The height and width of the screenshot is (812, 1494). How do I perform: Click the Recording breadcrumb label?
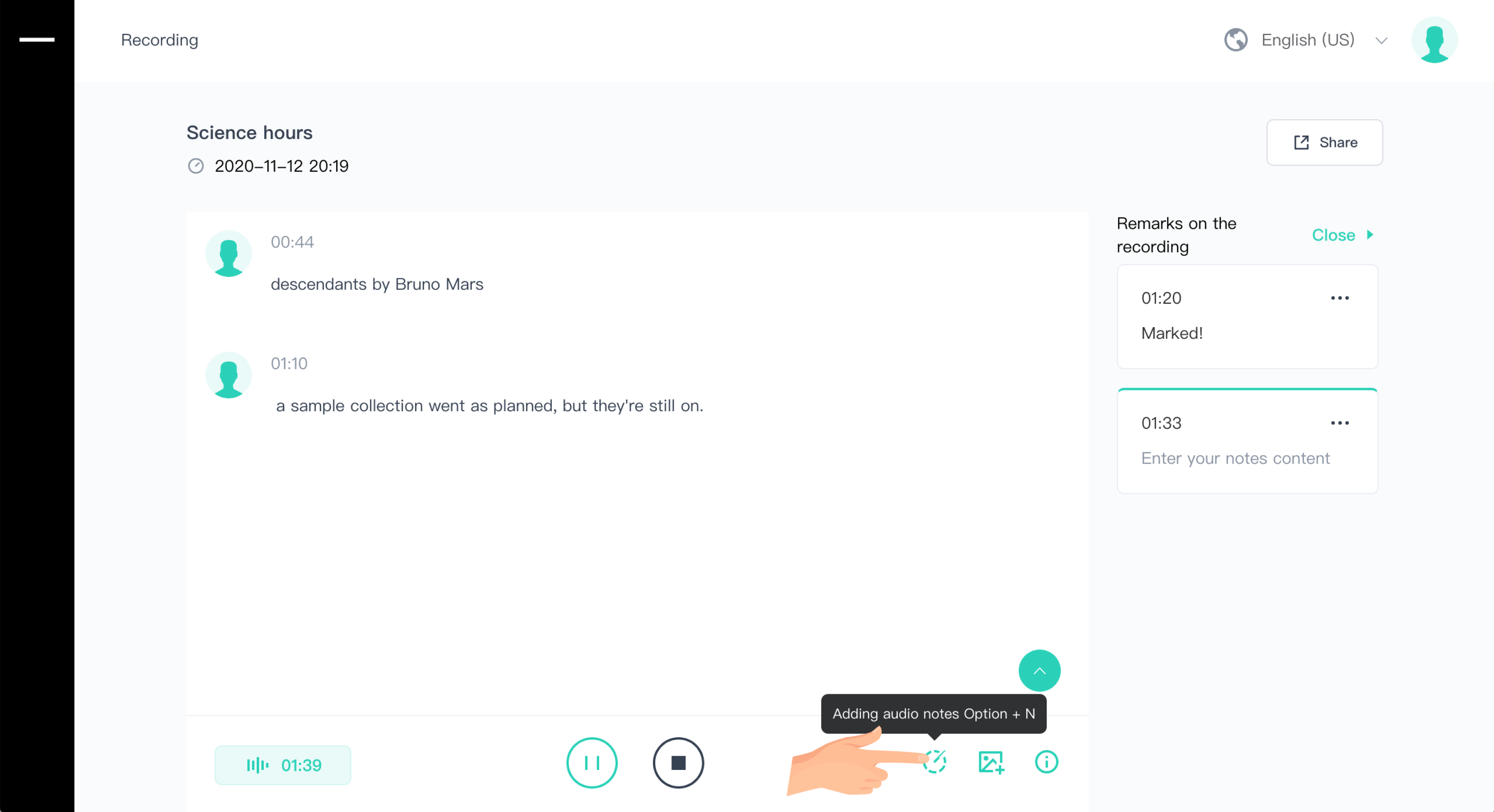click(x=159, y=40)
